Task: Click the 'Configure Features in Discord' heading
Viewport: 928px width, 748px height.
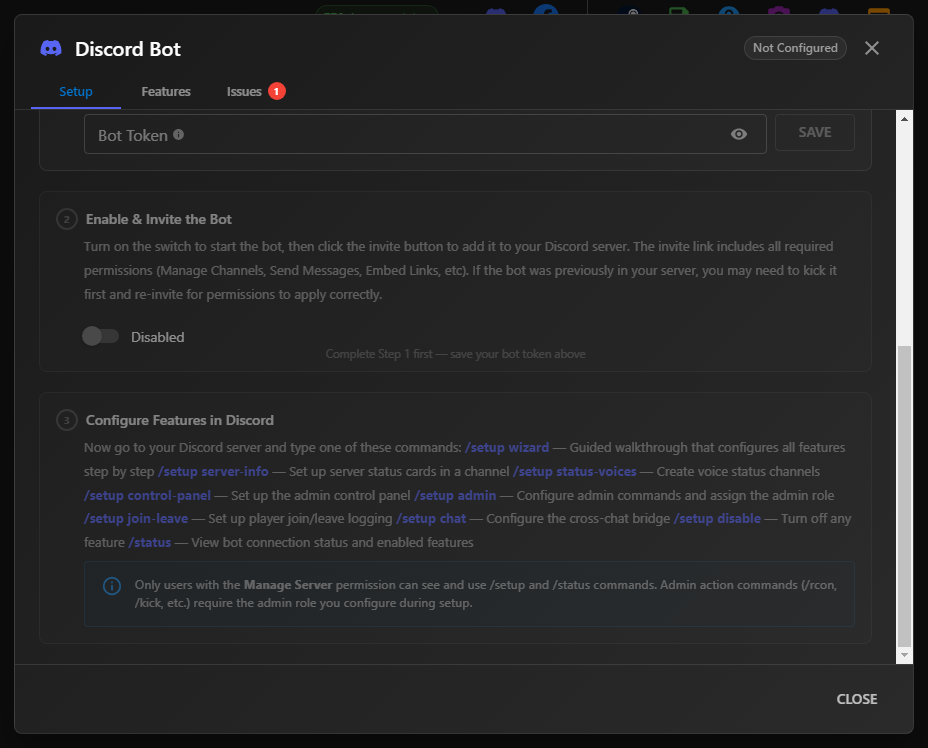Action: coord(180,420)
